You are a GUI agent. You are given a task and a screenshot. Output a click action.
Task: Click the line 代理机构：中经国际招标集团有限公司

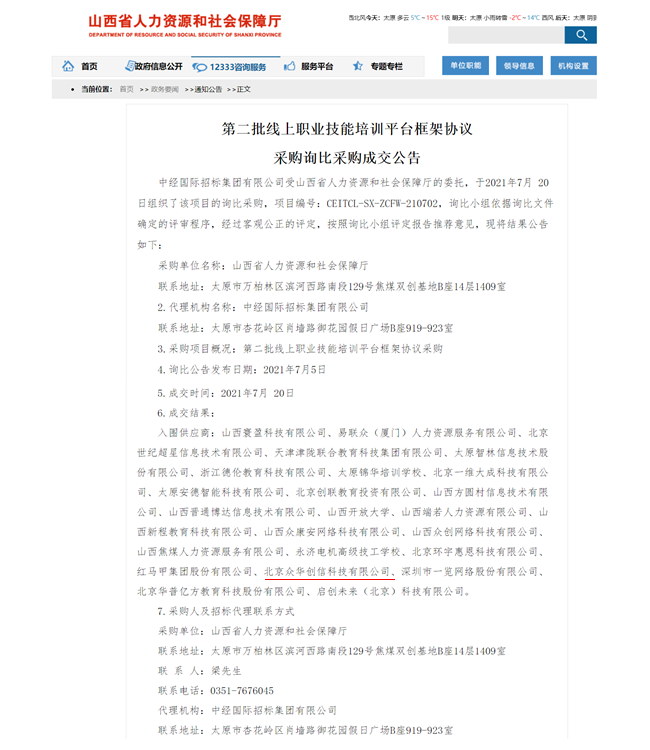click(247, 711)
